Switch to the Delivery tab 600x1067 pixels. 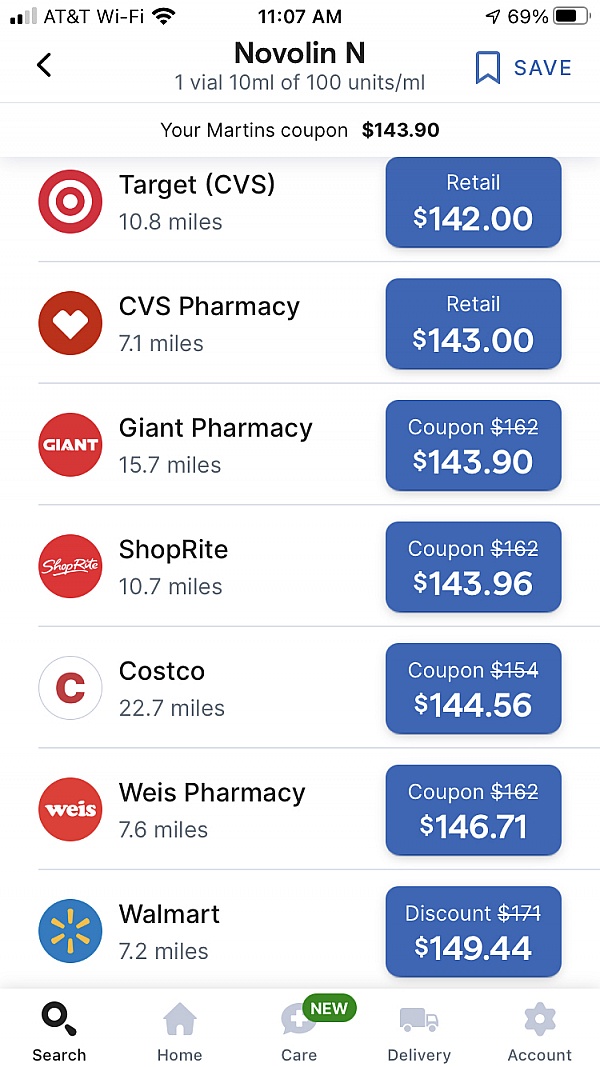pos(419,1031)
